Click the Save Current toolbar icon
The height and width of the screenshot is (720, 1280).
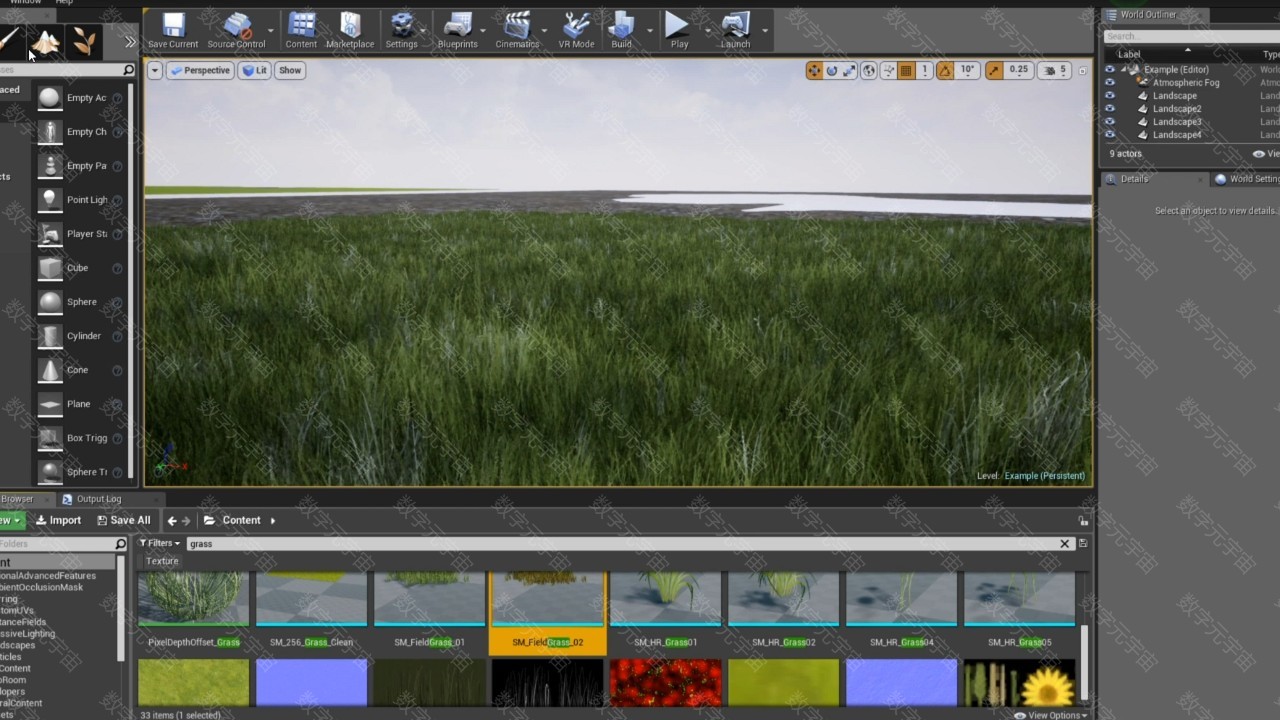(173, 30)
